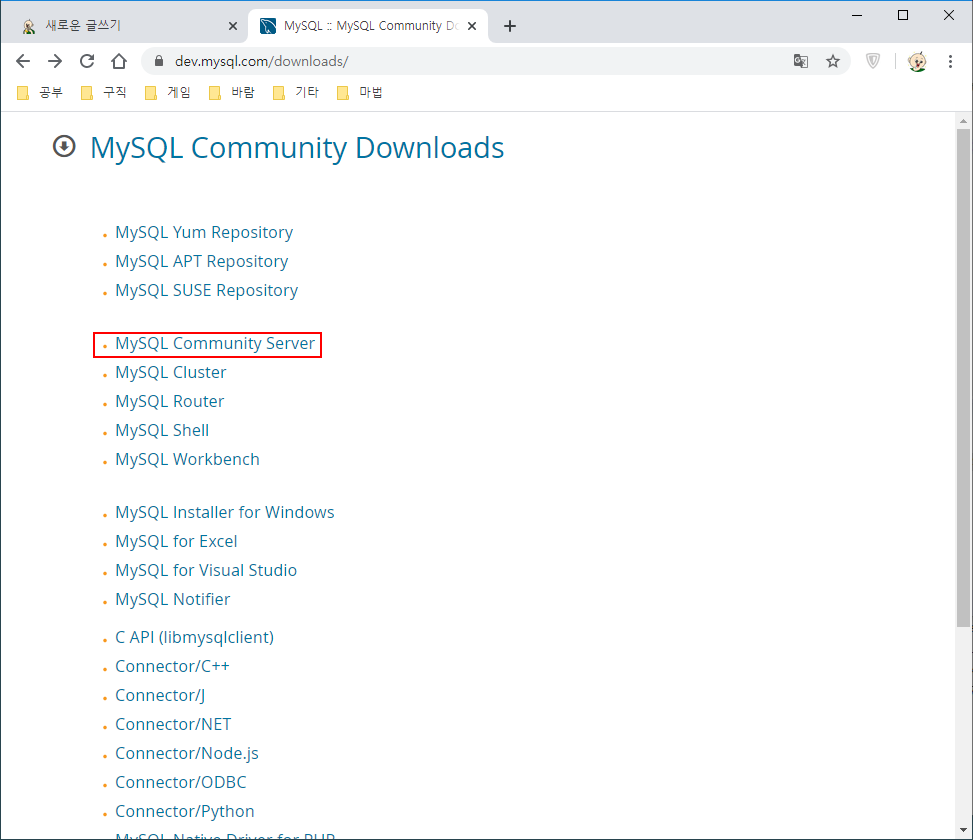973x840 pixels.
Task: Open the browser home page
Action: coord(119,61)
